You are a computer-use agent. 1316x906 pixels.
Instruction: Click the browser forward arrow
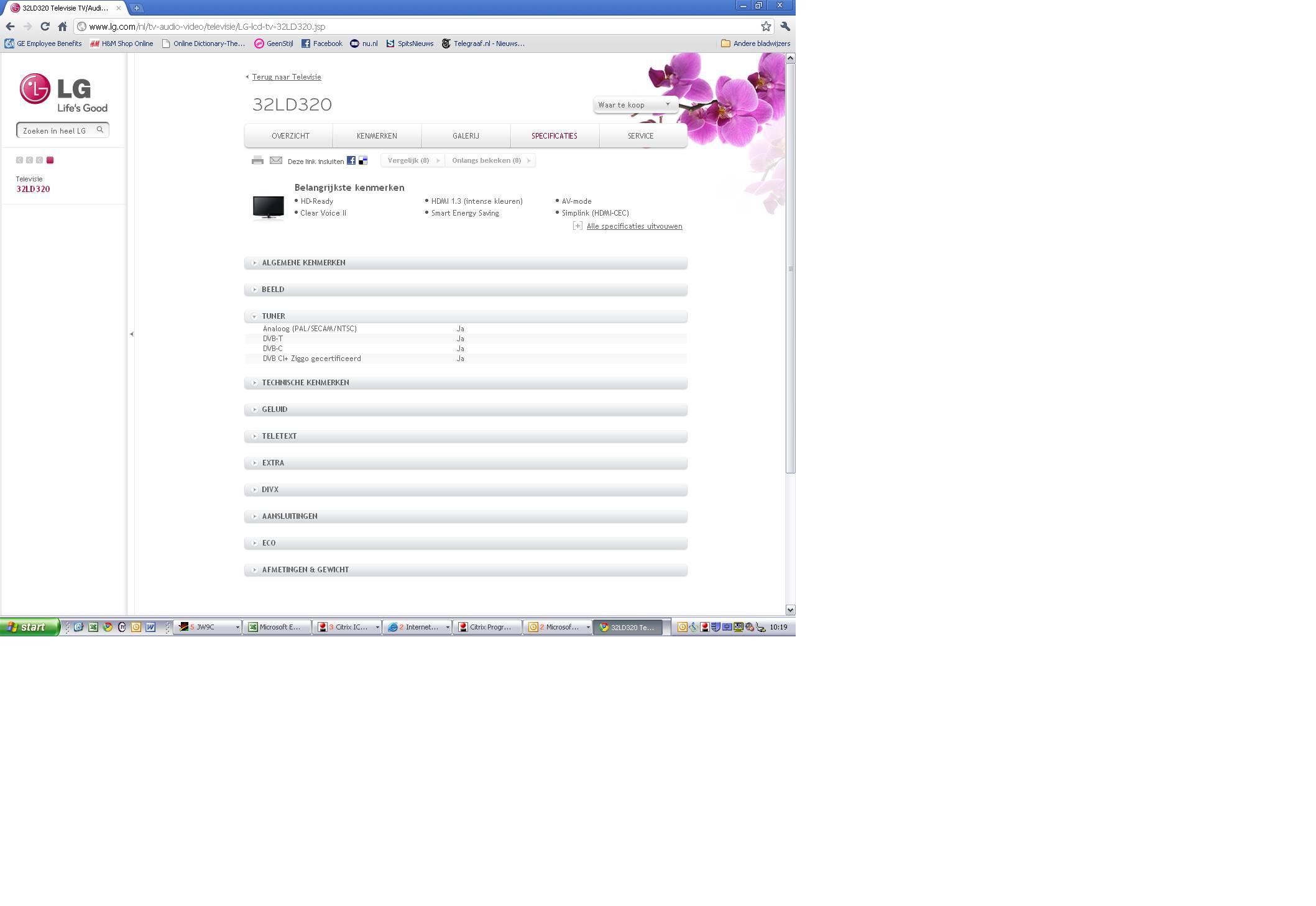[x=27, y=27]
